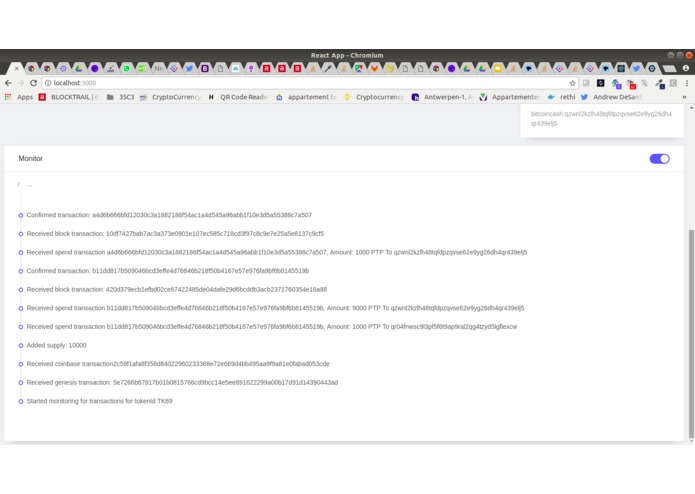Select the 'Confirmed transaction: b11dd817' log line
This screenshot has height=494, width=695.
point(168,271)
